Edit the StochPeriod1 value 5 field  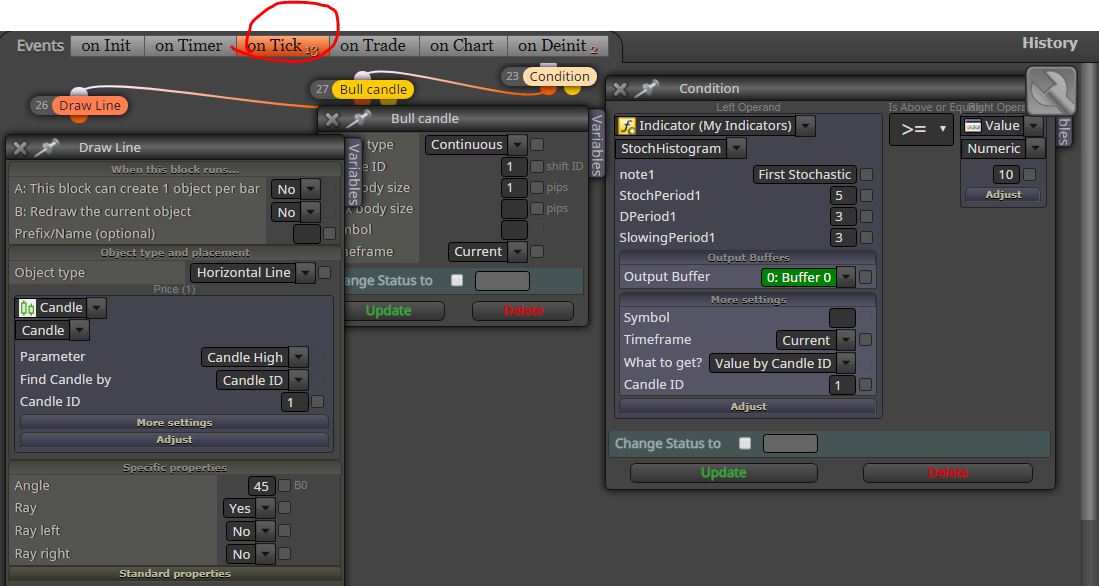[x=843, y=196]
